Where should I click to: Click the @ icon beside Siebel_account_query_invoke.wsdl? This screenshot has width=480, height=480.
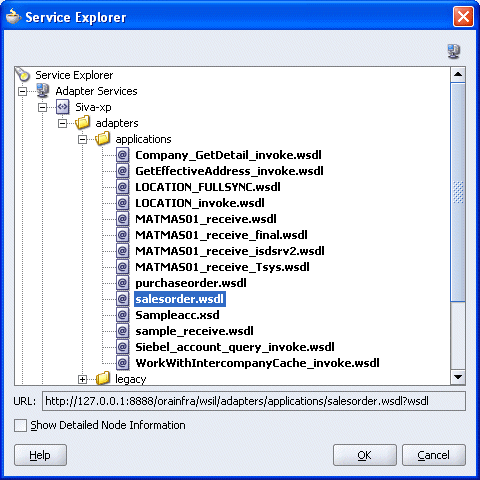coord(122,347)
